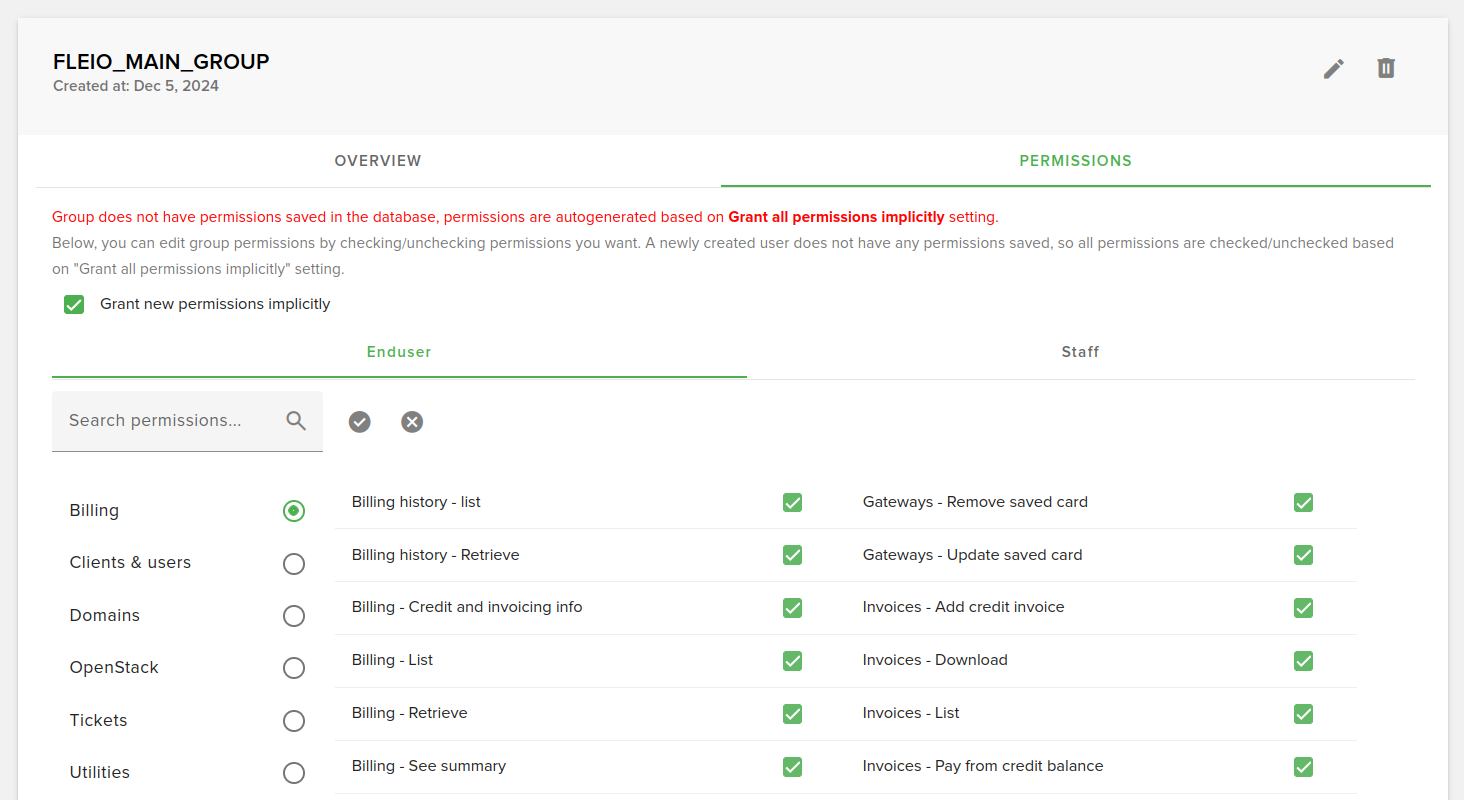
Task: Toggle the checkmark beside Invoices - Download
Action: pos(1303,661)
